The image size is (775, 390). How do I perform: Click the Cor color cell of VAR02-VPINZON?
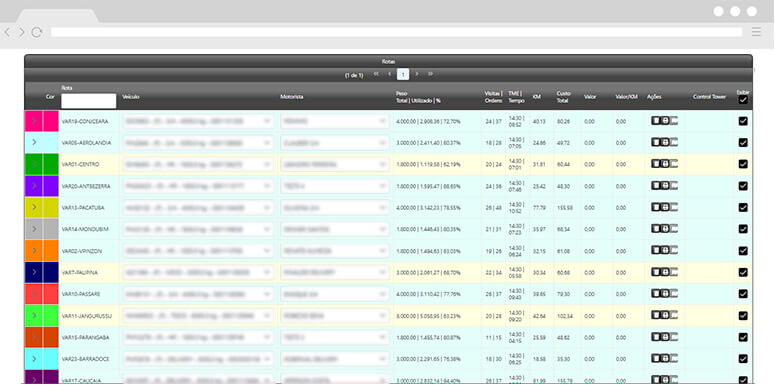[51, 251]
